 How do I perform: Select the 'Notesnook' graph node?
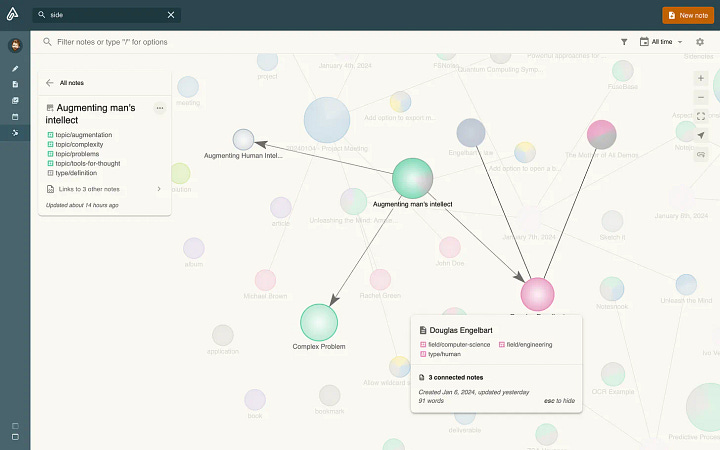tap(612, 289)
